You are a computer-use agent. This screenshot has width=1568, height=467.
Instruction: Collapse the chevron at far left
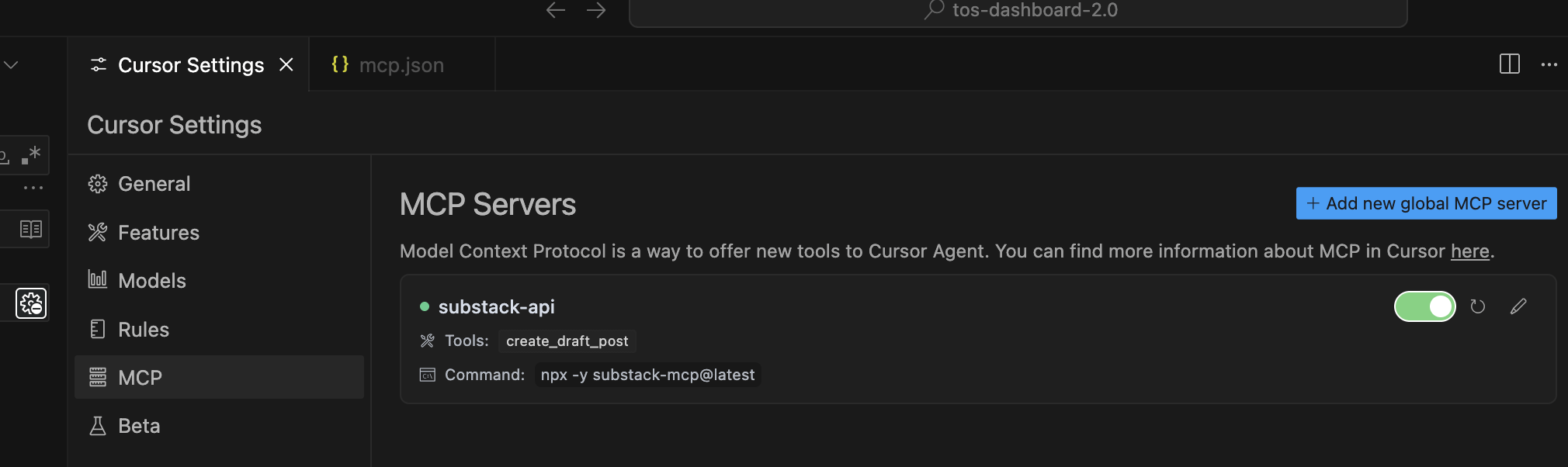[11, 64]
